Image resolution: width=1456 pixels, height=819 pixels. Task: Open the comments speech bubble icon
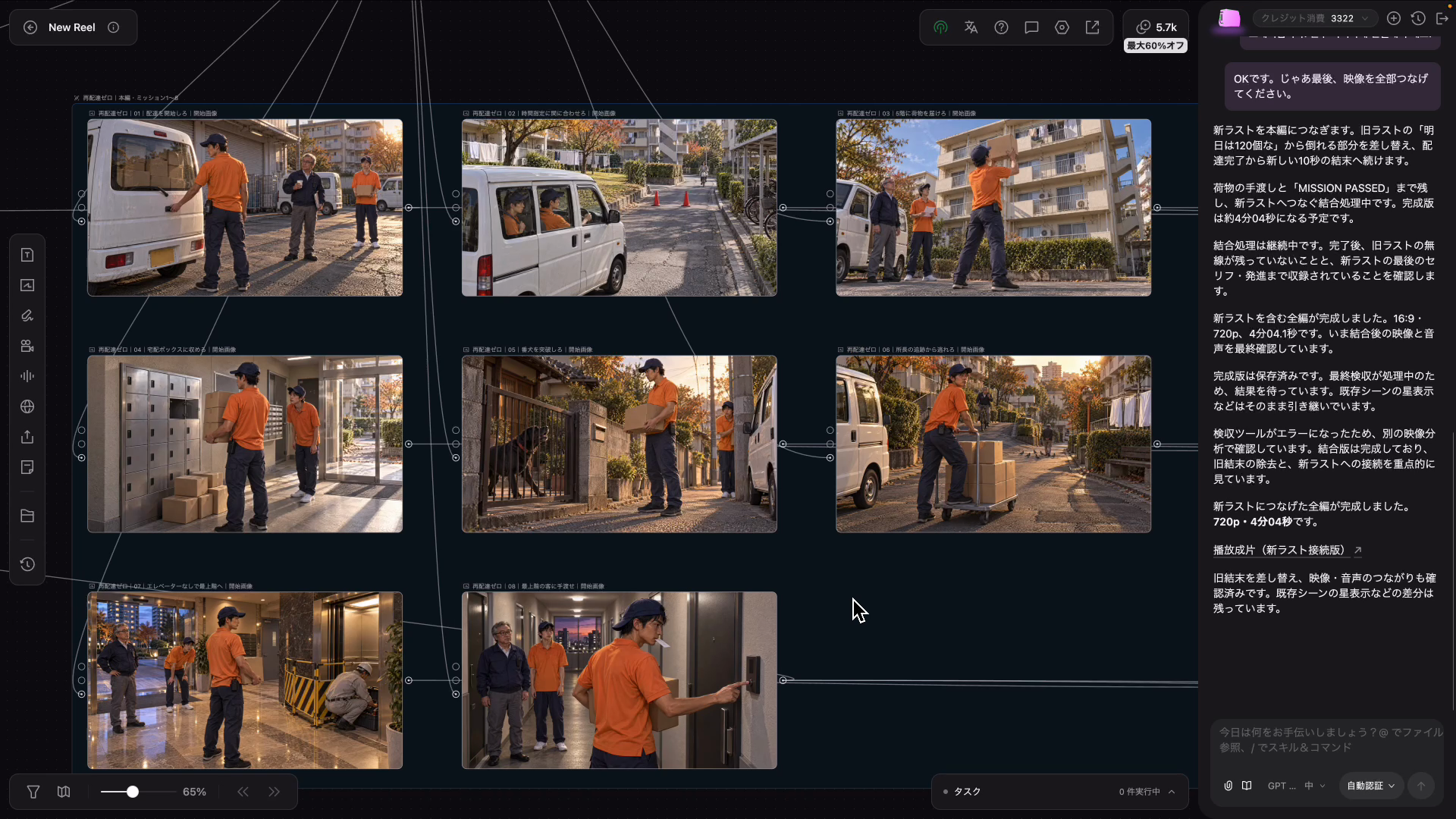click(1031, 27)
